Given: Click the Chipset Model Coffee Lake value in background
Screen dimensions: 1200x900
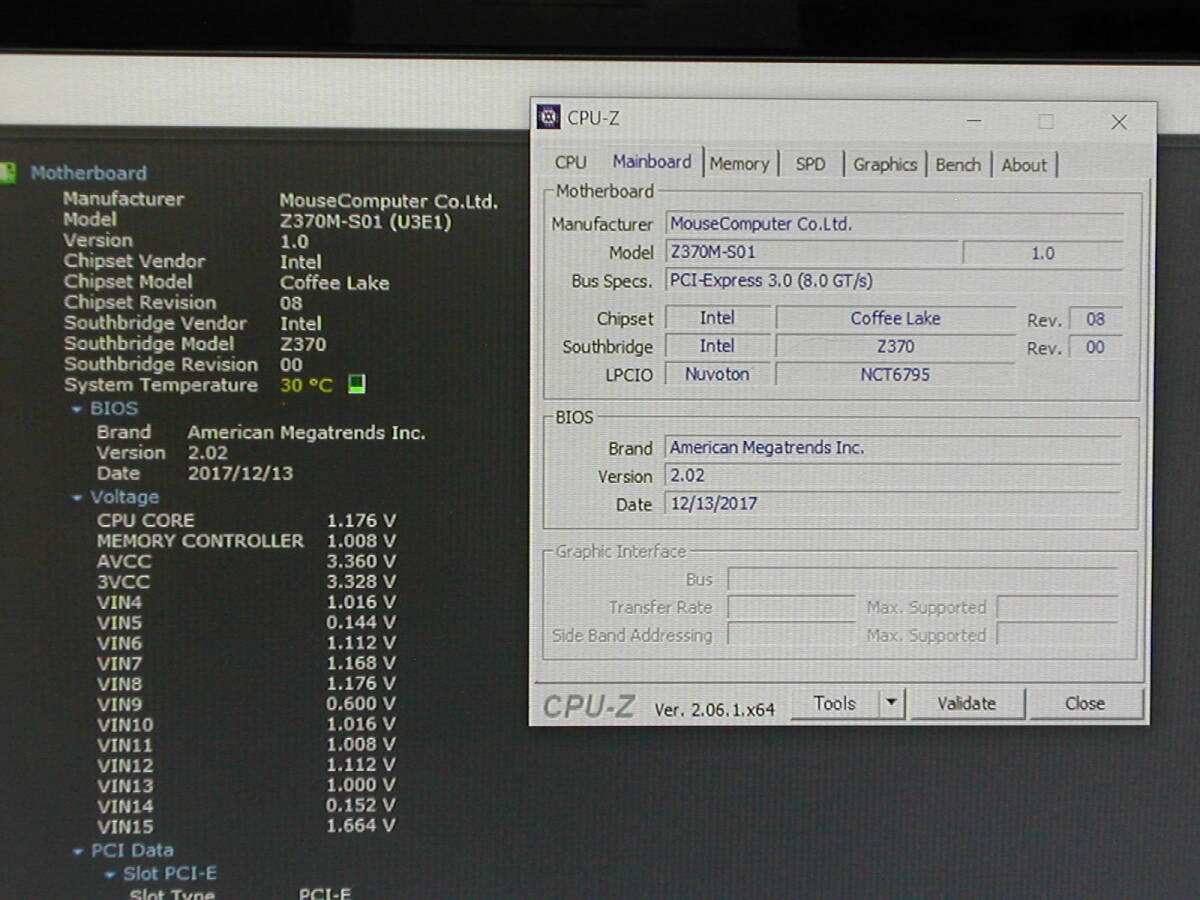Looking at the screenshot, I should [x=334, y=282].
